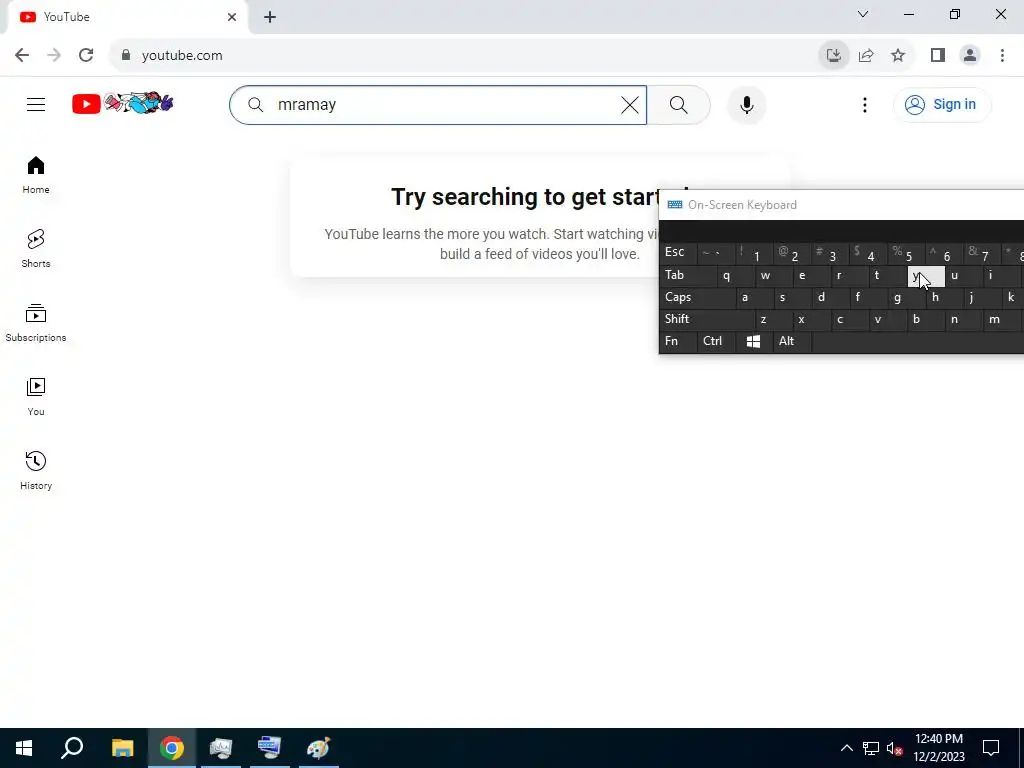
Task: Toggle Alt on the On-Screen Keyboard
Action: [793, 342]
